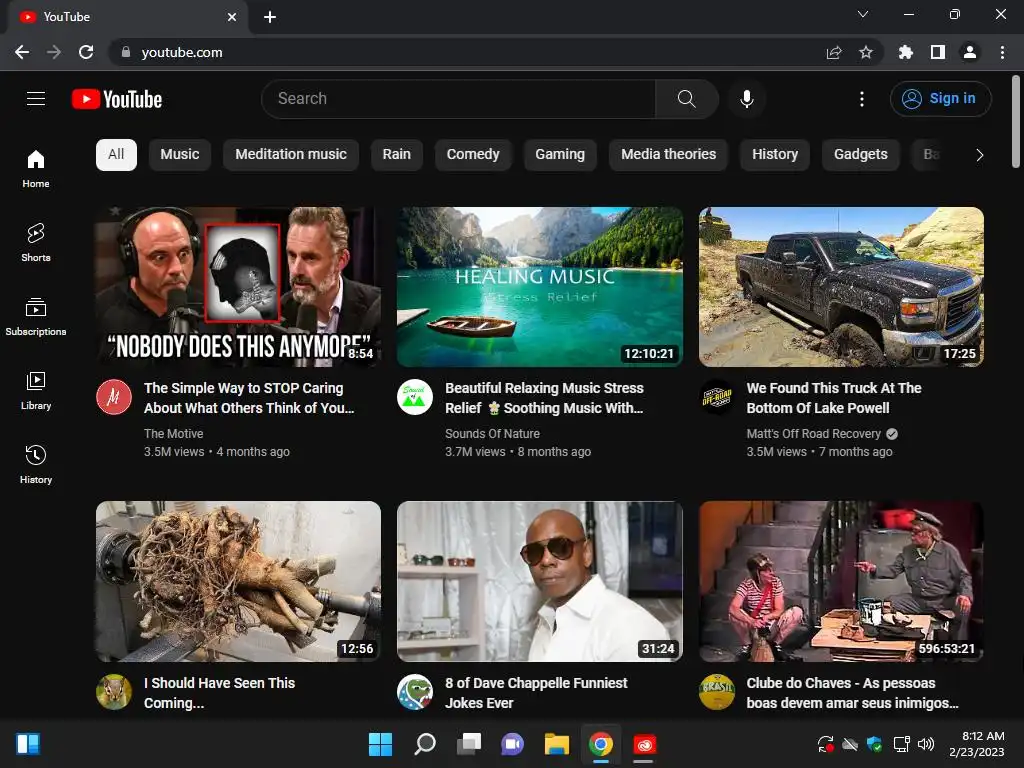The height and width of the screenshot is (768, 1024).
Task: Open title 'Beautiful Relaxing Music Stress Relief'
Action: coord(544,398)
